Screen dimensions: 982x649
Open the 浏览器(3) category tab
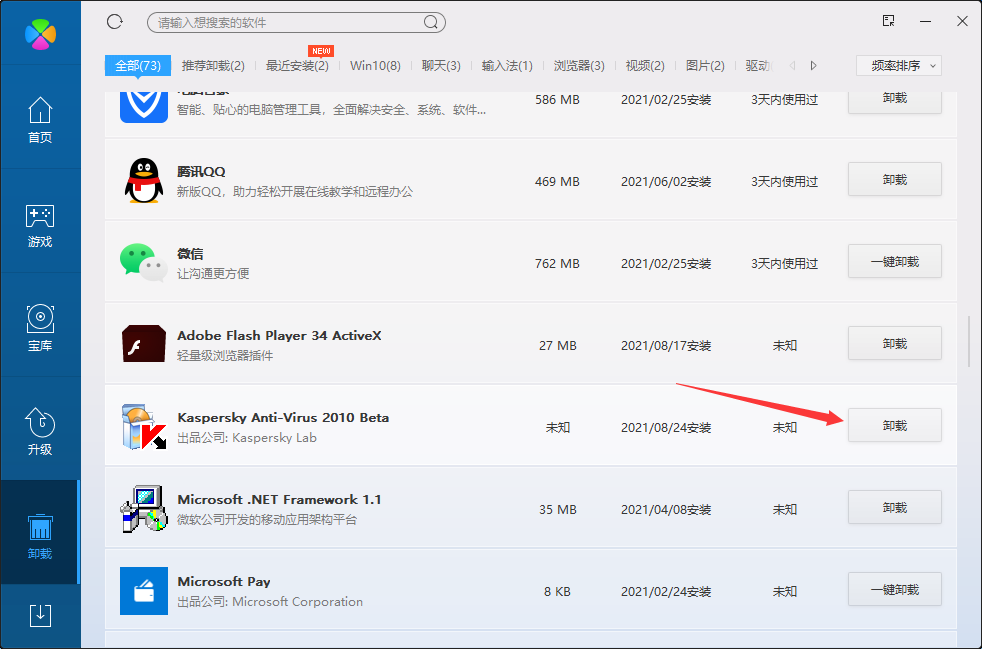[x=579, y=66]
